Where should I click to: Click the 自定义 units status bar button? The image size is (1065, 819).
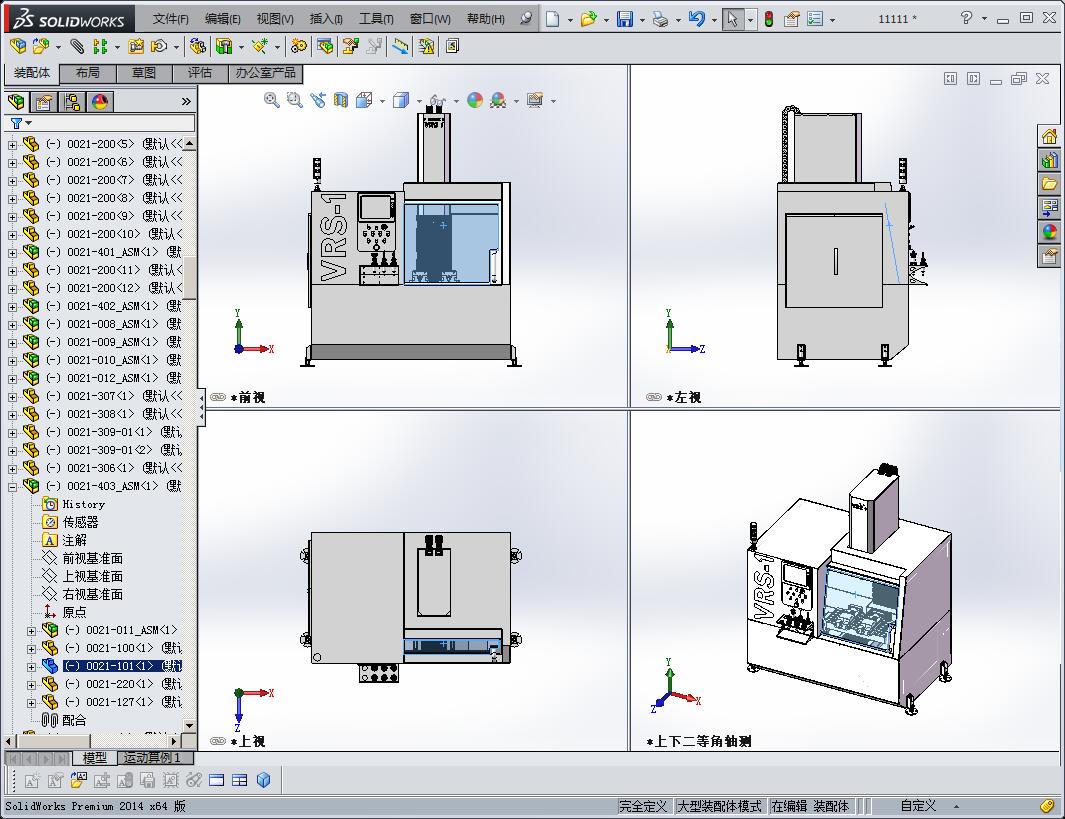tap(918, 806)
